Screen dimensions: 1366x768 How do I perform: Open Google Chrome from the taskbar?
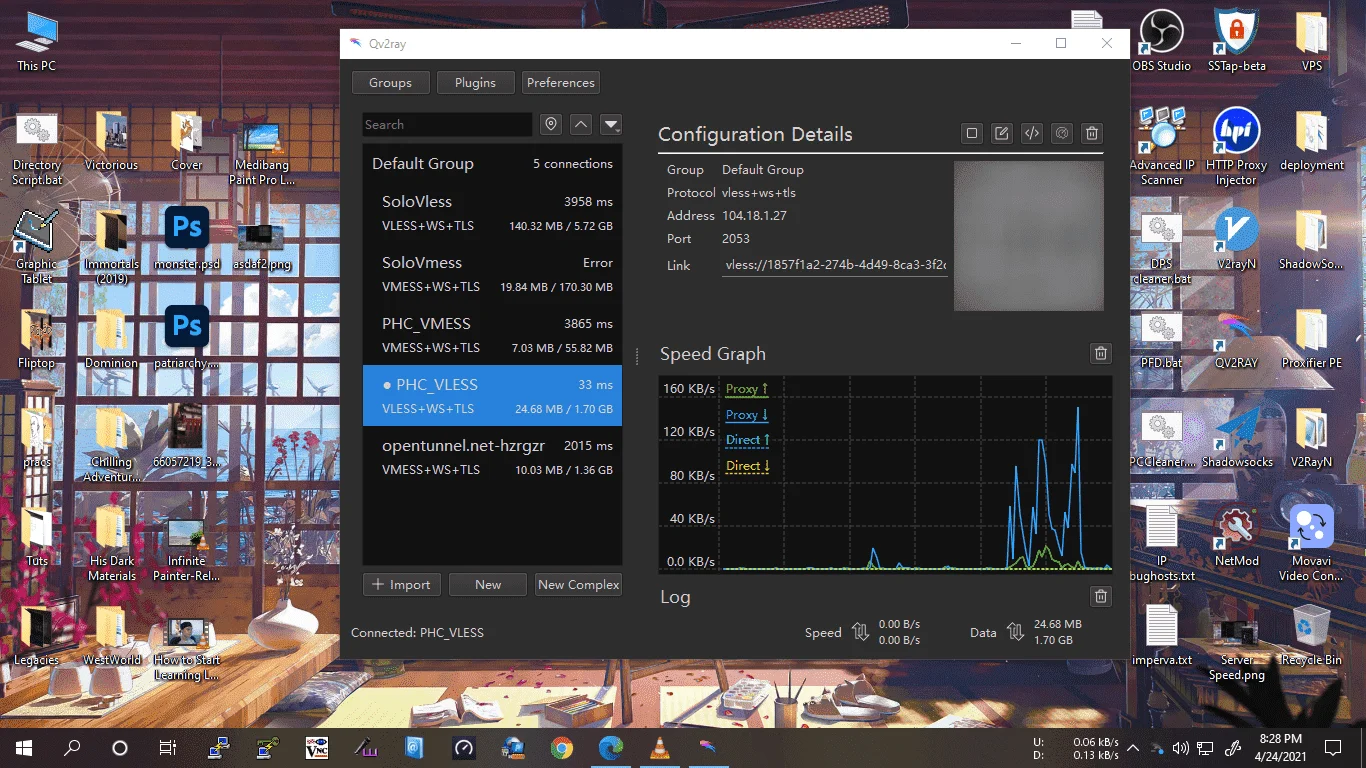pos(562,747)
